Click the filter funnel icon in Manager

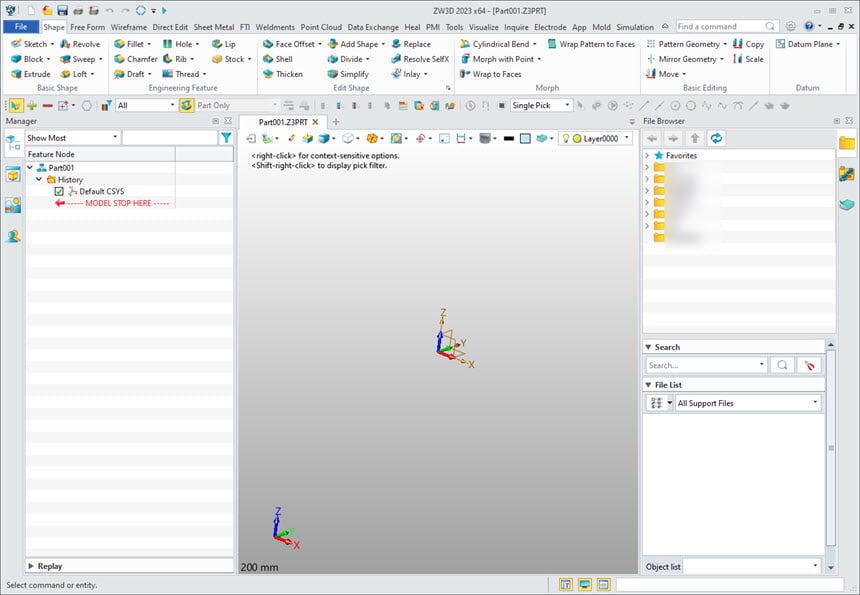pyautogui.click(x=226, y=138)
